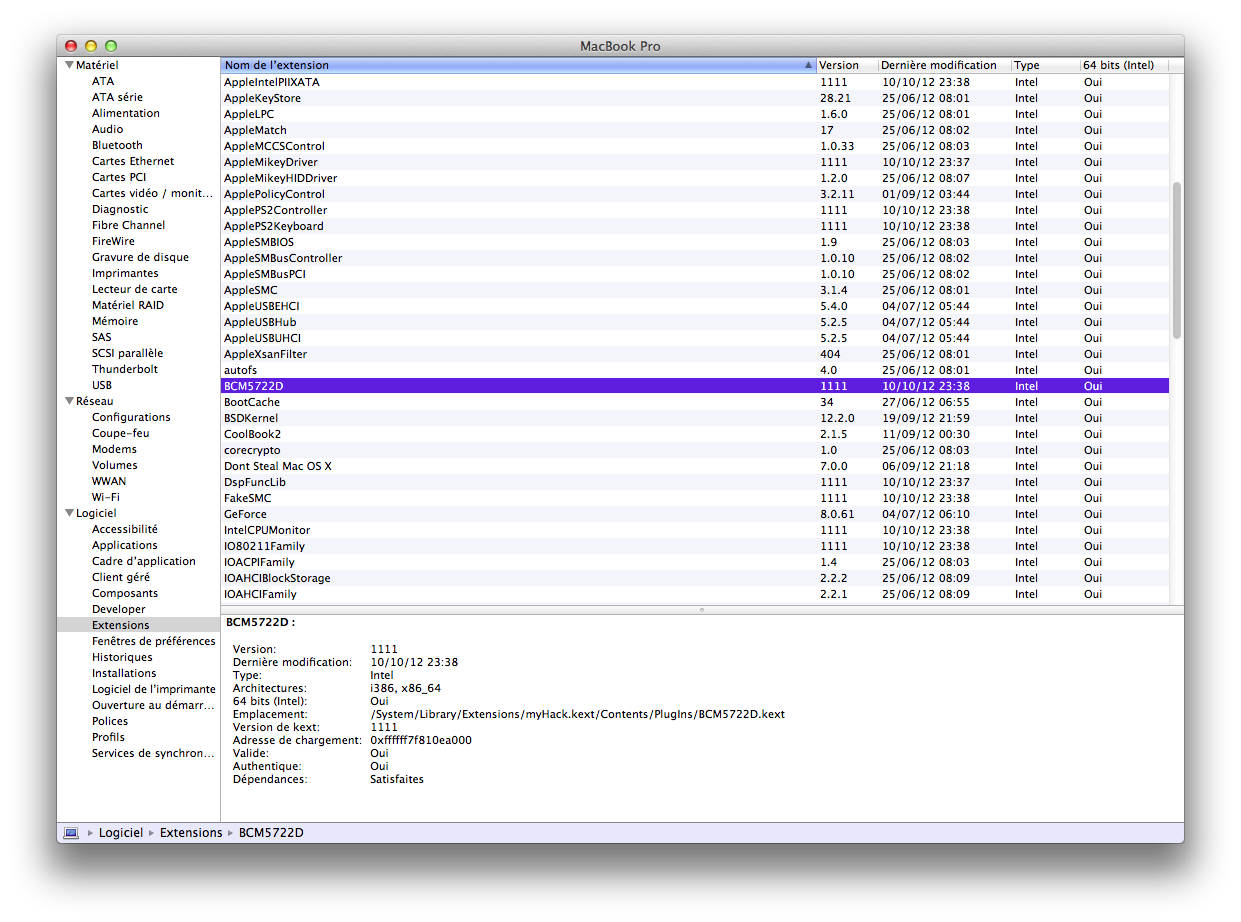Select Applications under Logiciel
This screenshot has width=1241, height=922.
[x=122, y=545]
